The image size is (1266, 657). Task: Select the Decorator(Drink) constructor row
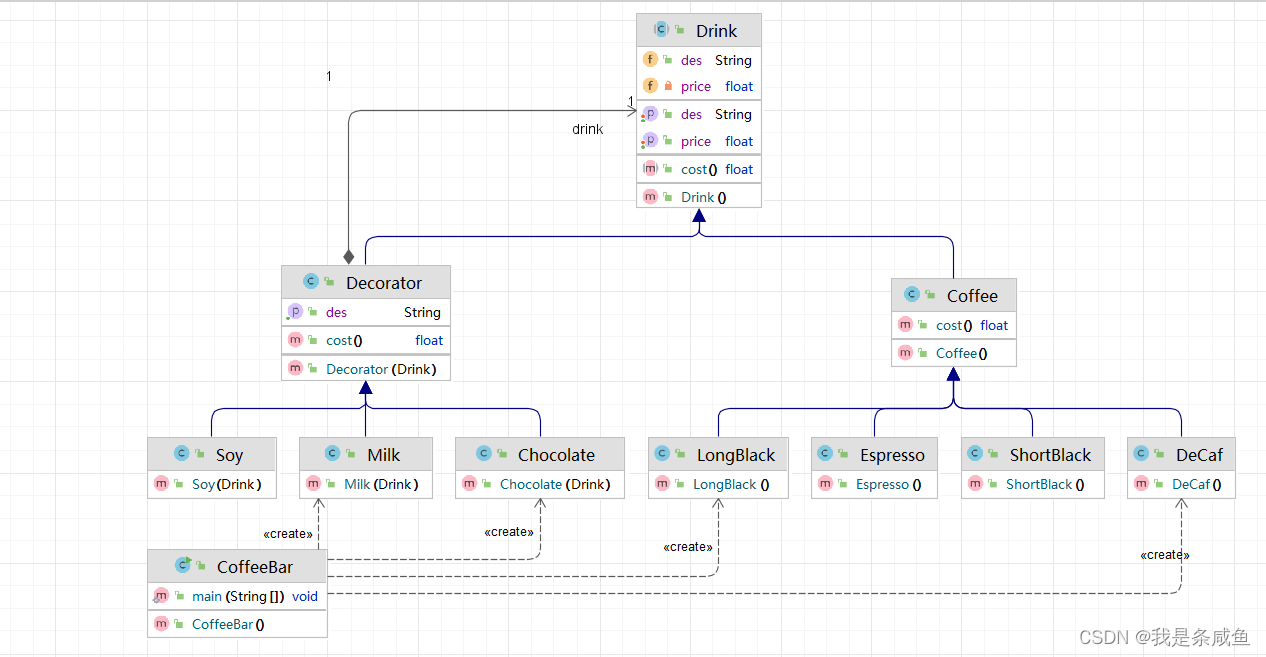tap(366, 369)
